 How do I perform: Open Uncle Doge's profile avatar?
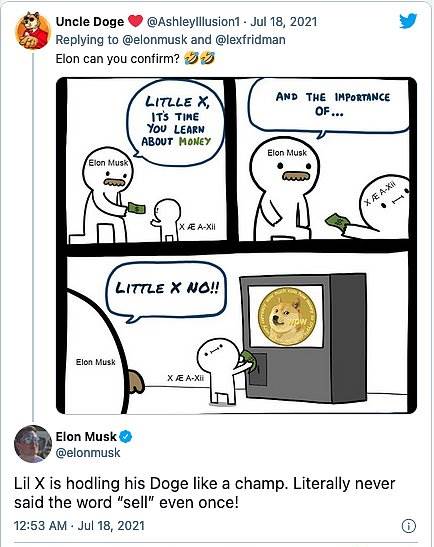(x=33, y=30)
